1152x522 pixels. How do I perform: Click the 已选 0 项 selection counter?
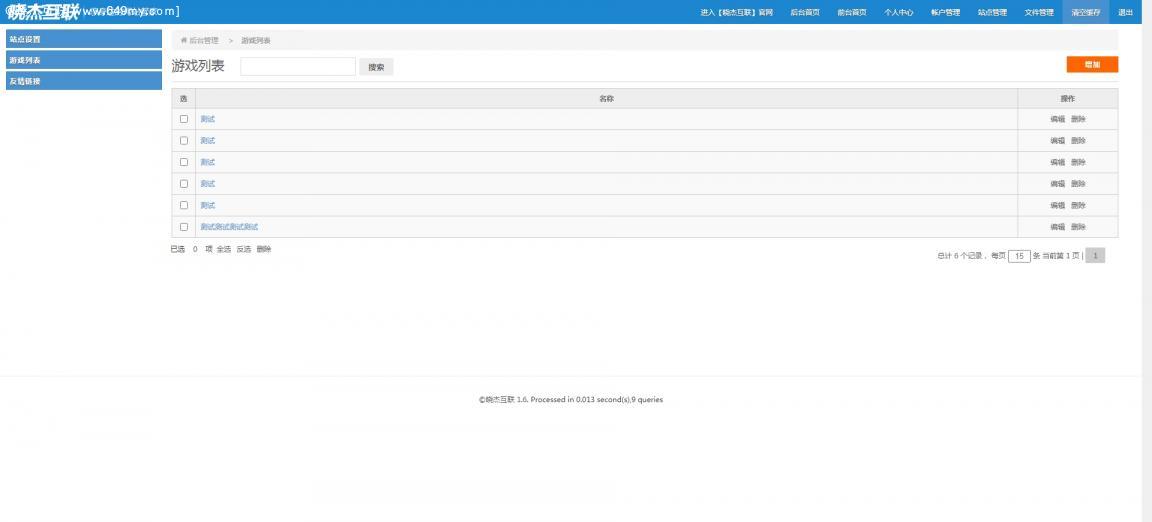click(x=191, y=249)
